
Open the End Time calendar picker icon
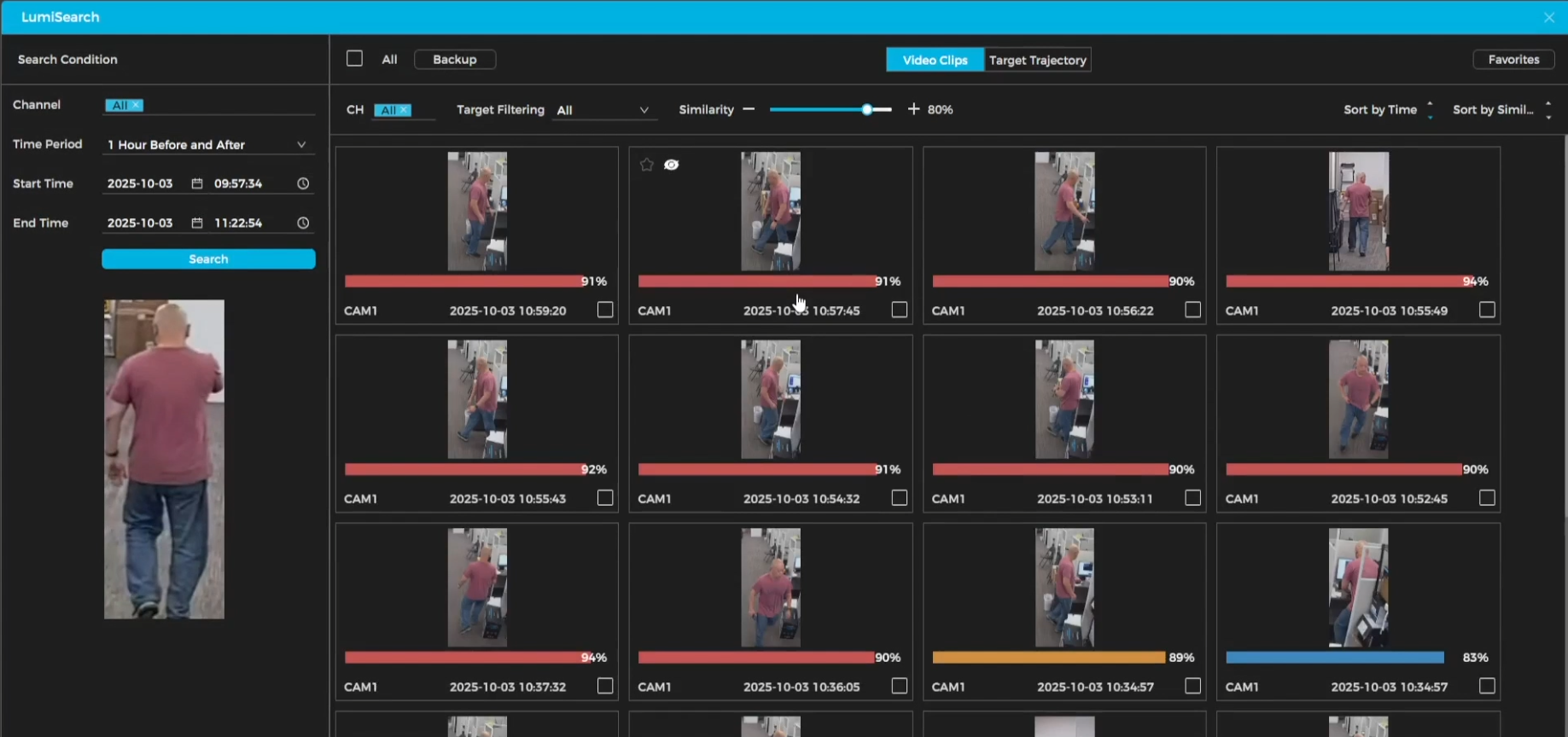coord(197,223)
